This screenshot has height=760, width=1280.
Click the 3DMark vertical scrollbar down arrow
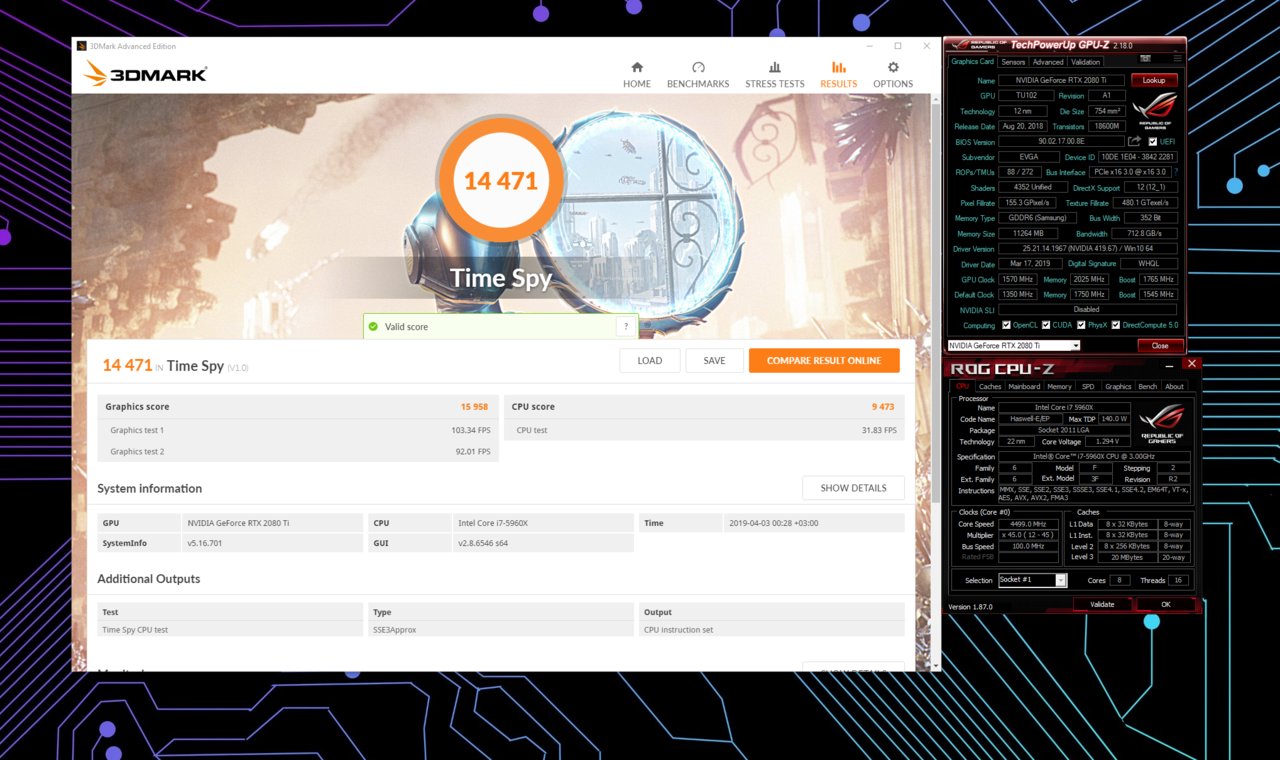tap(936, 665)
